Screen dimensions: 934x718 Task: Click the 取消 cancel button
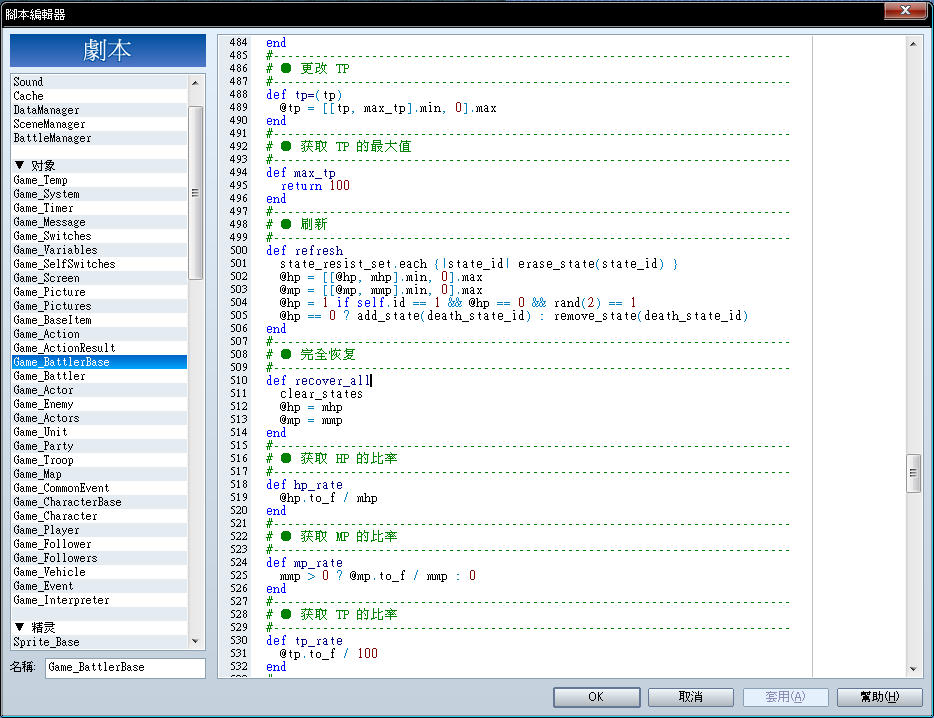(690, 697)
